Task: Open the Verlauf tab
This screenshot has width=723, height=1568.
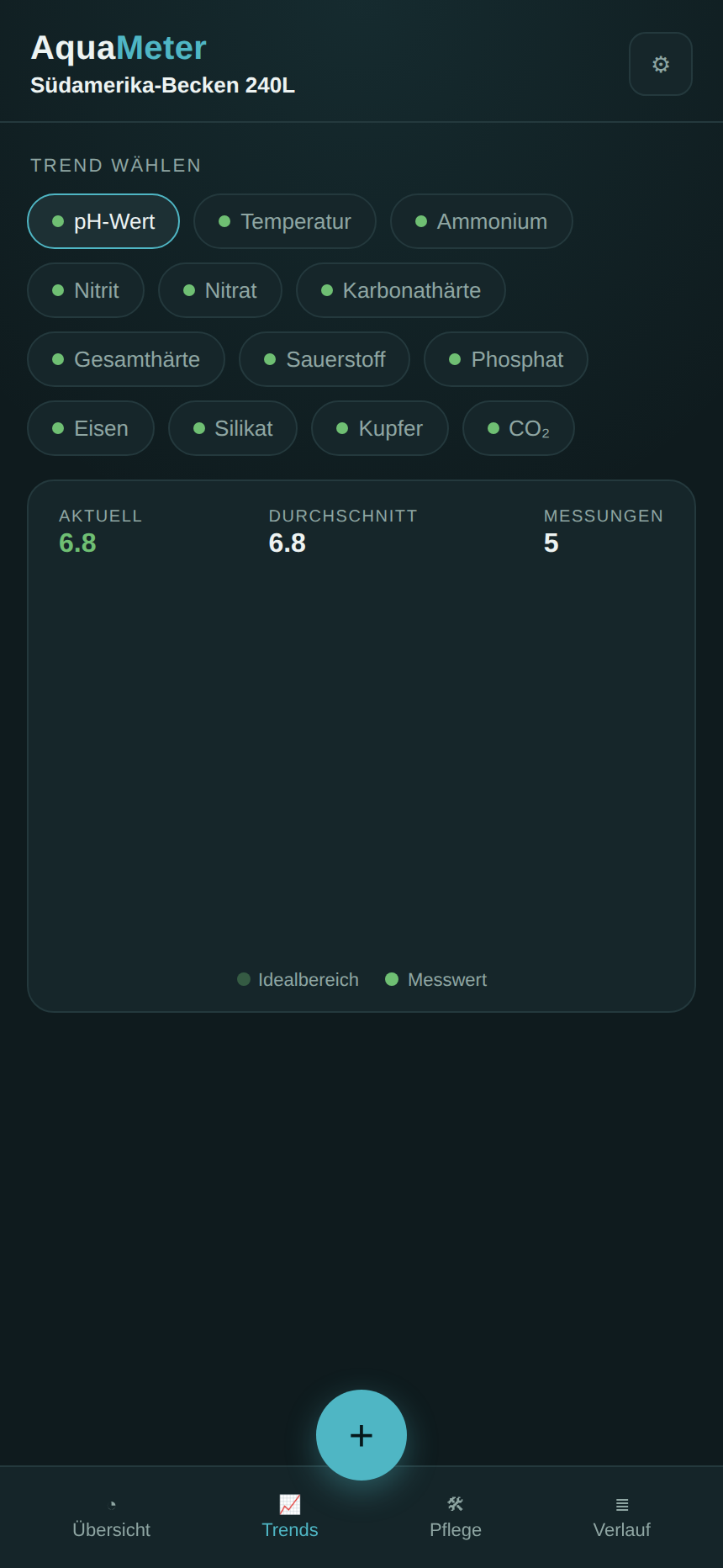Action: point(622,1518)
